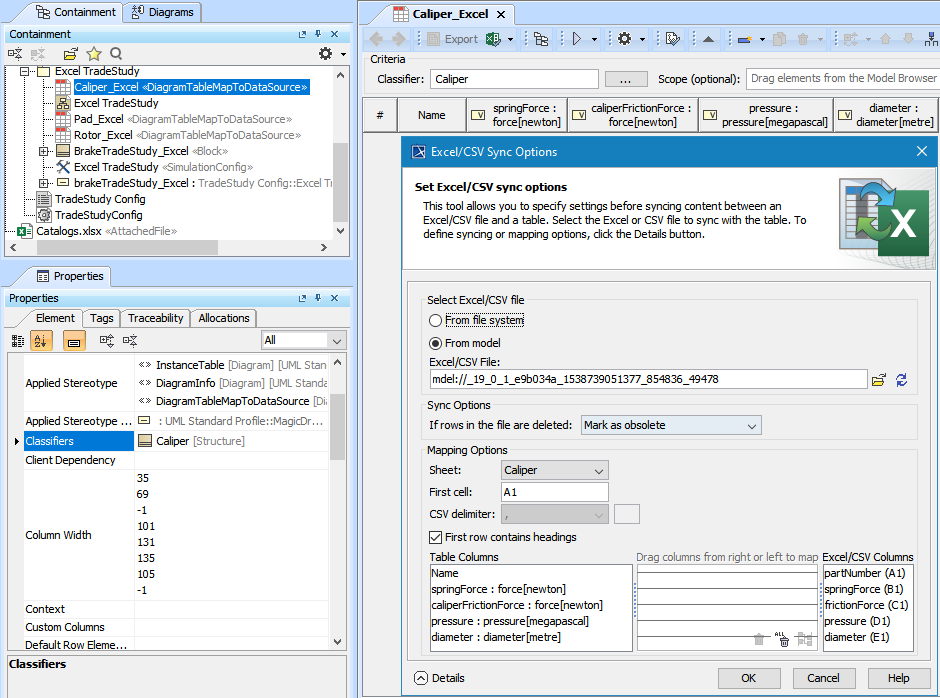
Task: Click the browse folder icon beside Excel/CSV File
Action: tap(879, 380)
